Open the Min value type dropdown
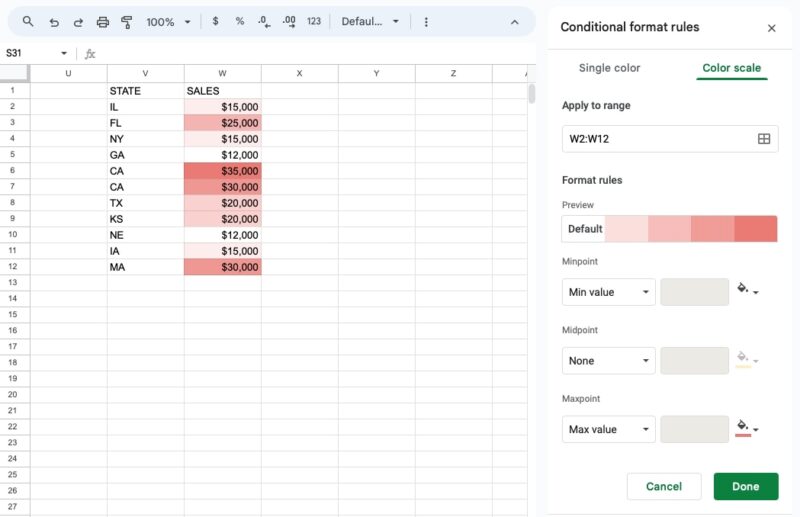The width and height of the screenshot is (800, 517). click(x=609, y=292)
